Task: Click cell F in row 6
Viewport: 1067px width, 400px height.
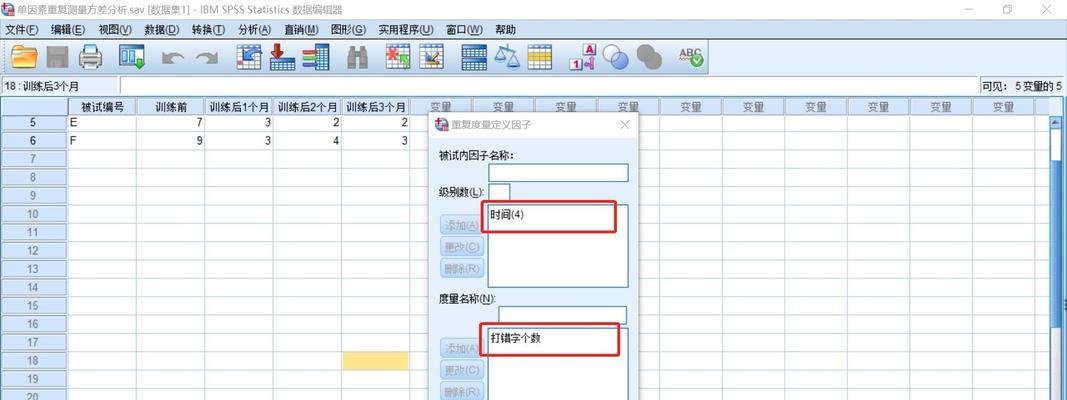Action: click(102, 141)
